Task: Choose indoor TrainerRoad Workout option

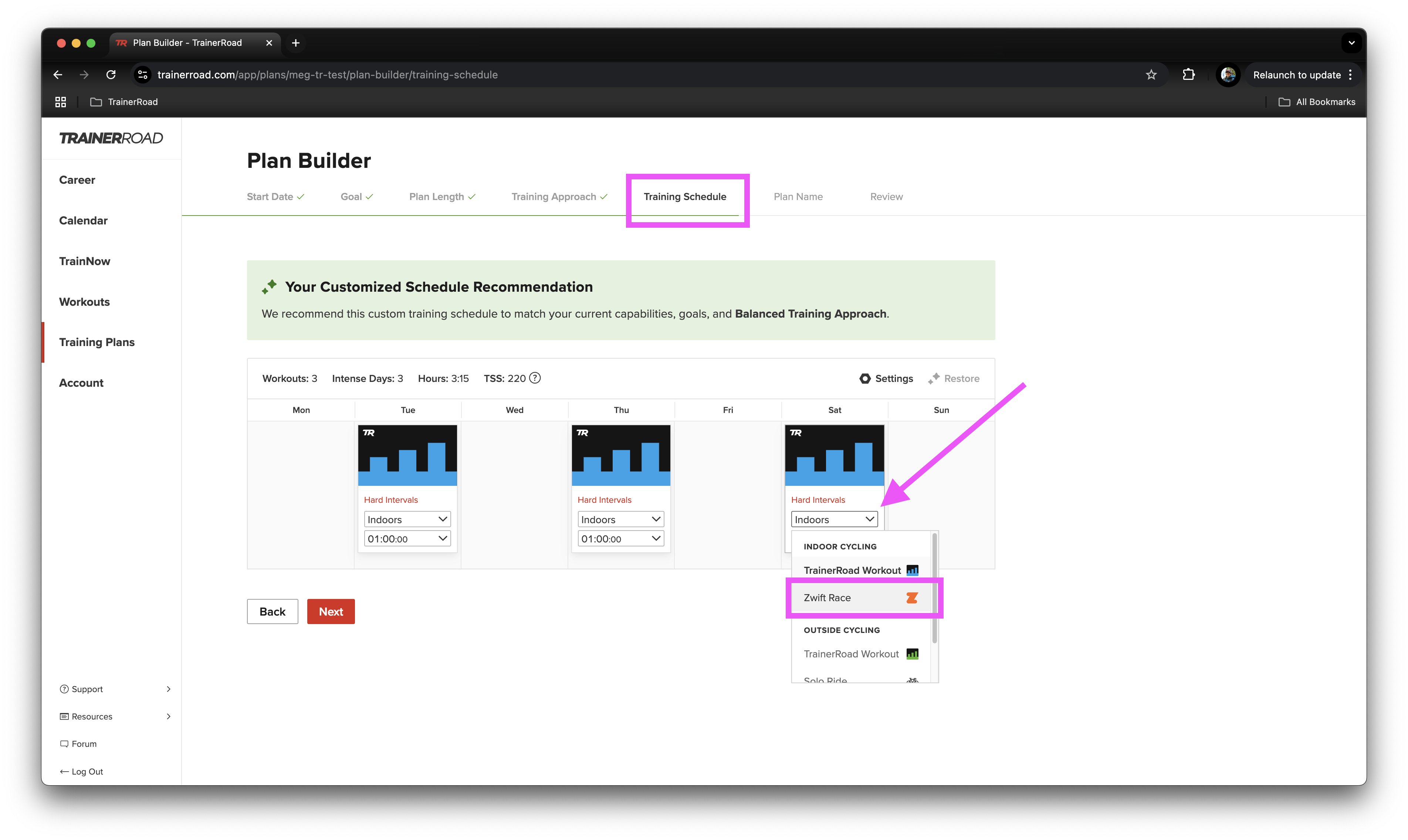Action: [x=861, y=570]
